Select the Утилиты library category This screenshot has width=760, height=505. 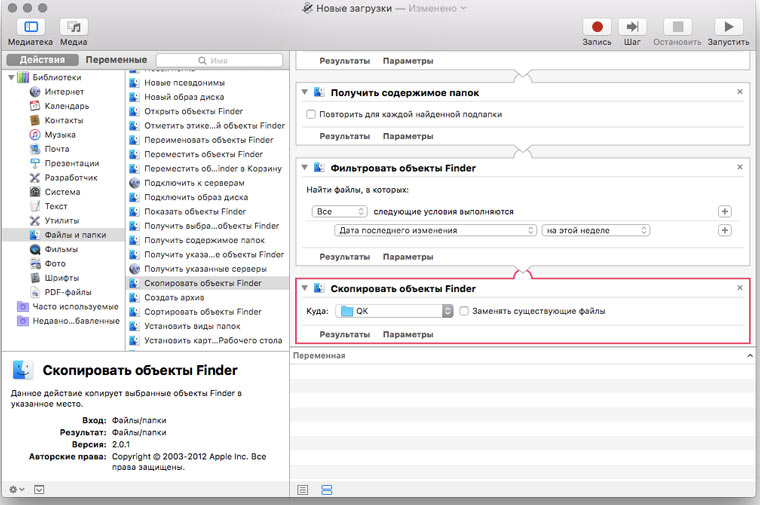click(62, 221)
